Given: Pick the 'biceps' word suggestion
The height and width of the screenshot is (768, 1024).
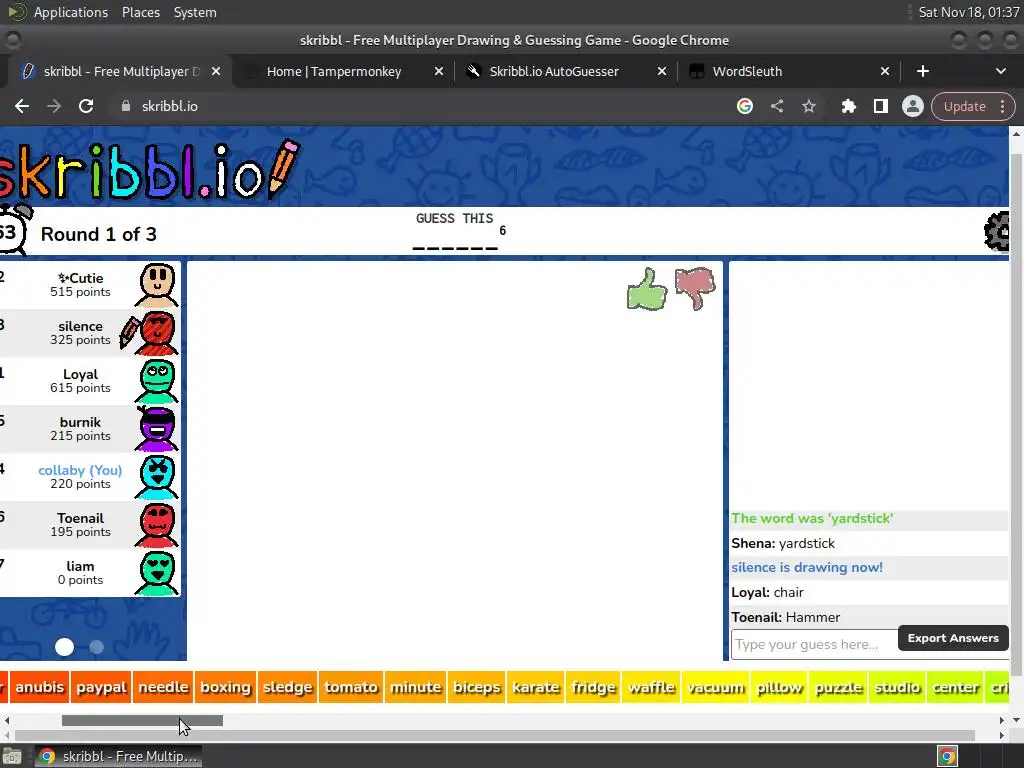Looking at the screenshot, I should tap(477, 687).
